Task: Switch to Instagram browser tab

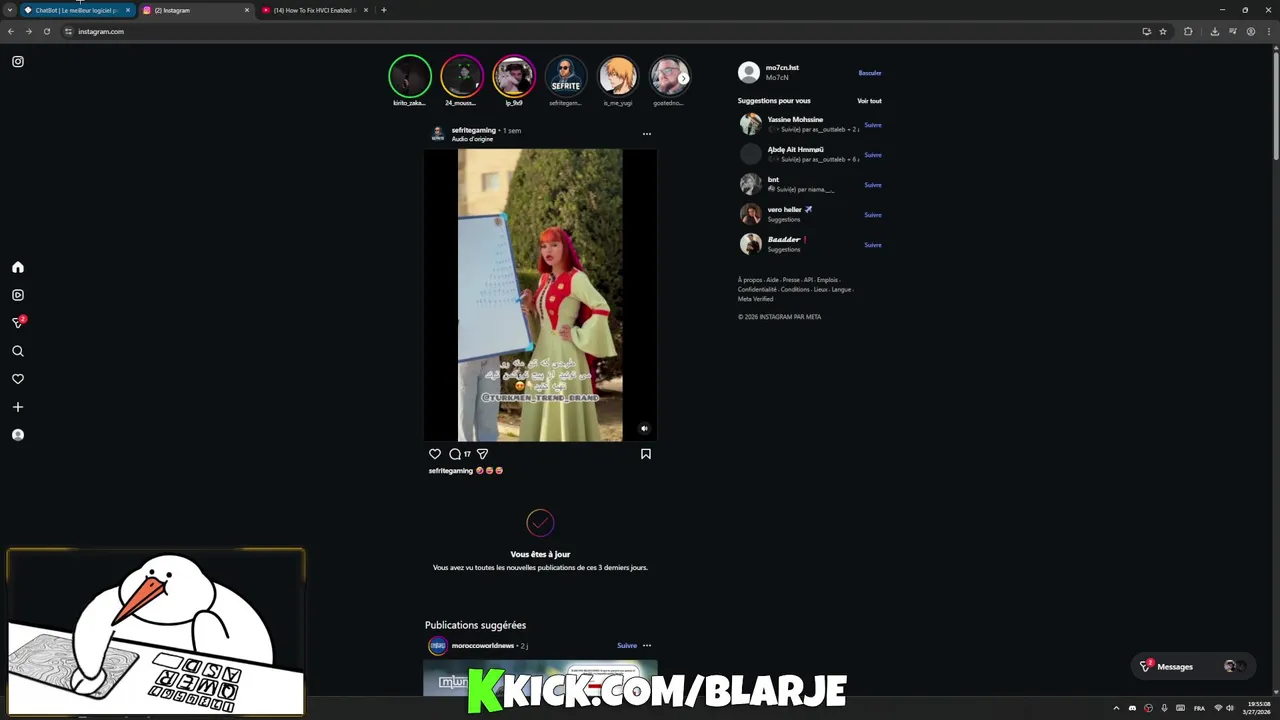Action: 195,10
